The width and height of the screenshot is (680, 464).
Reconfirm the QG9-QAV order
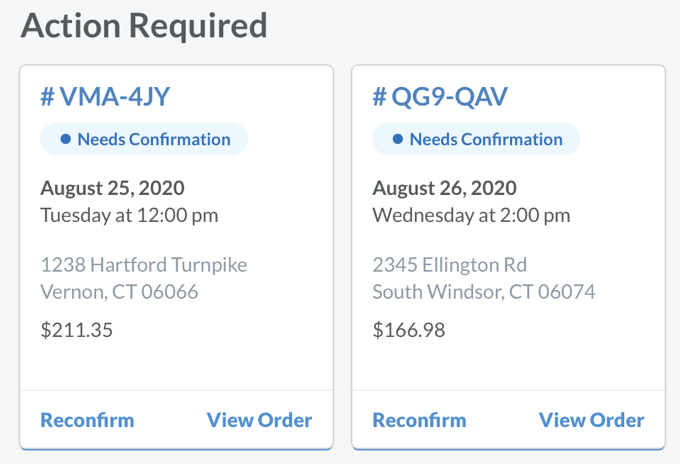(x=419, y=420)
